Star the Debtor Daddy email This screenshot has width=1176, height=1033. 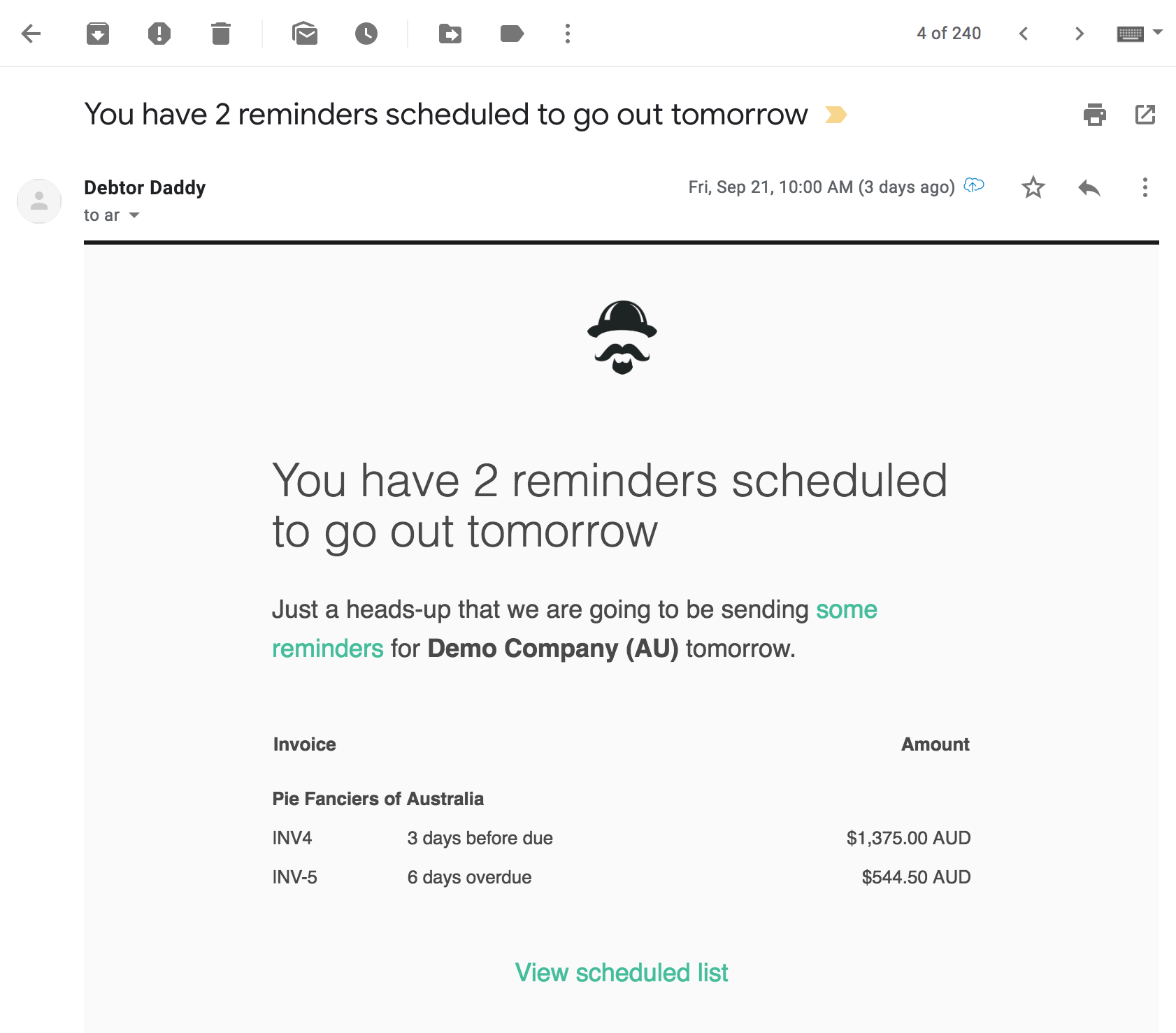pos(1033,187)
